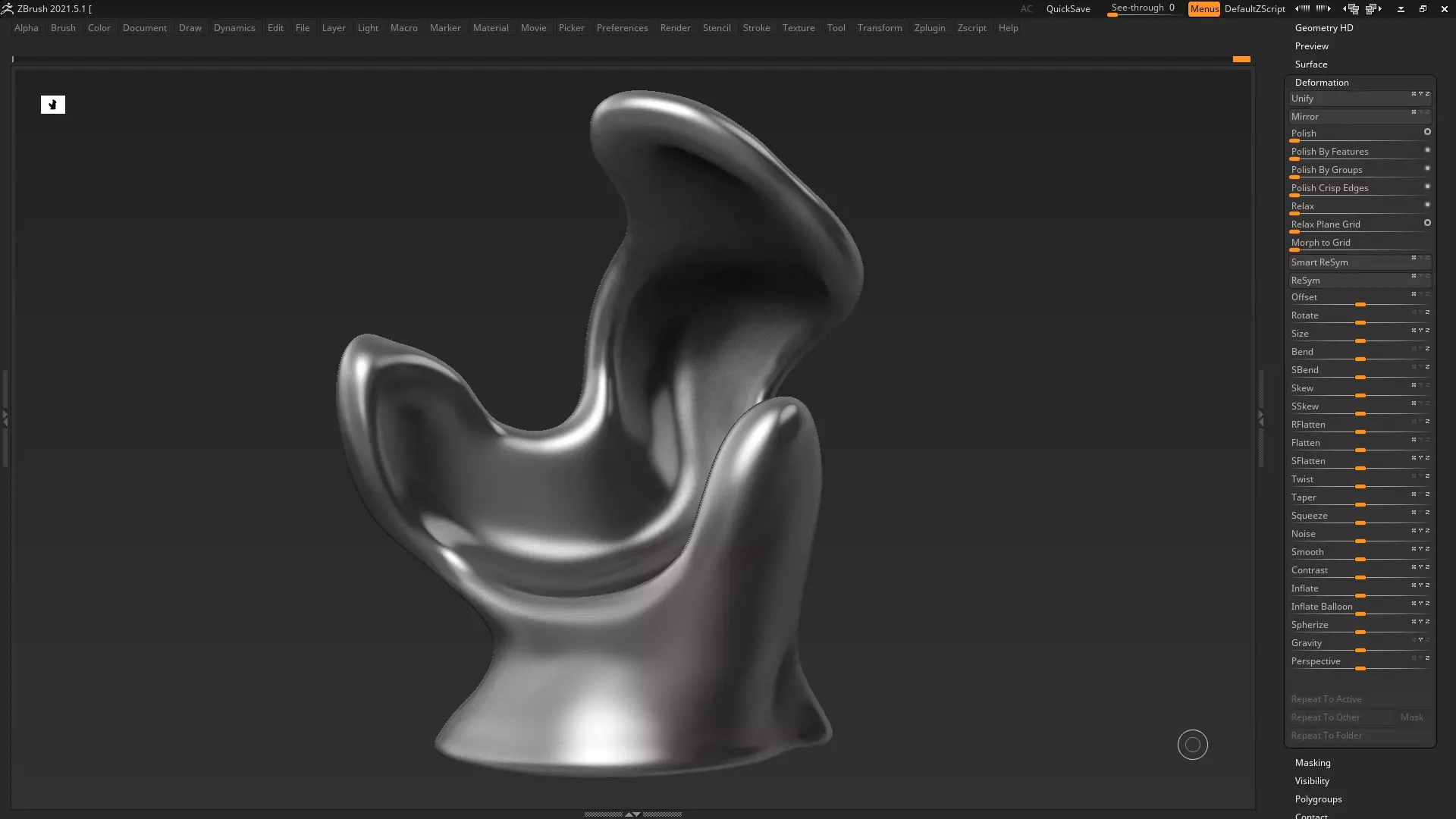
Task: Click the QuickSave button
Action: tap(1068, 9)
